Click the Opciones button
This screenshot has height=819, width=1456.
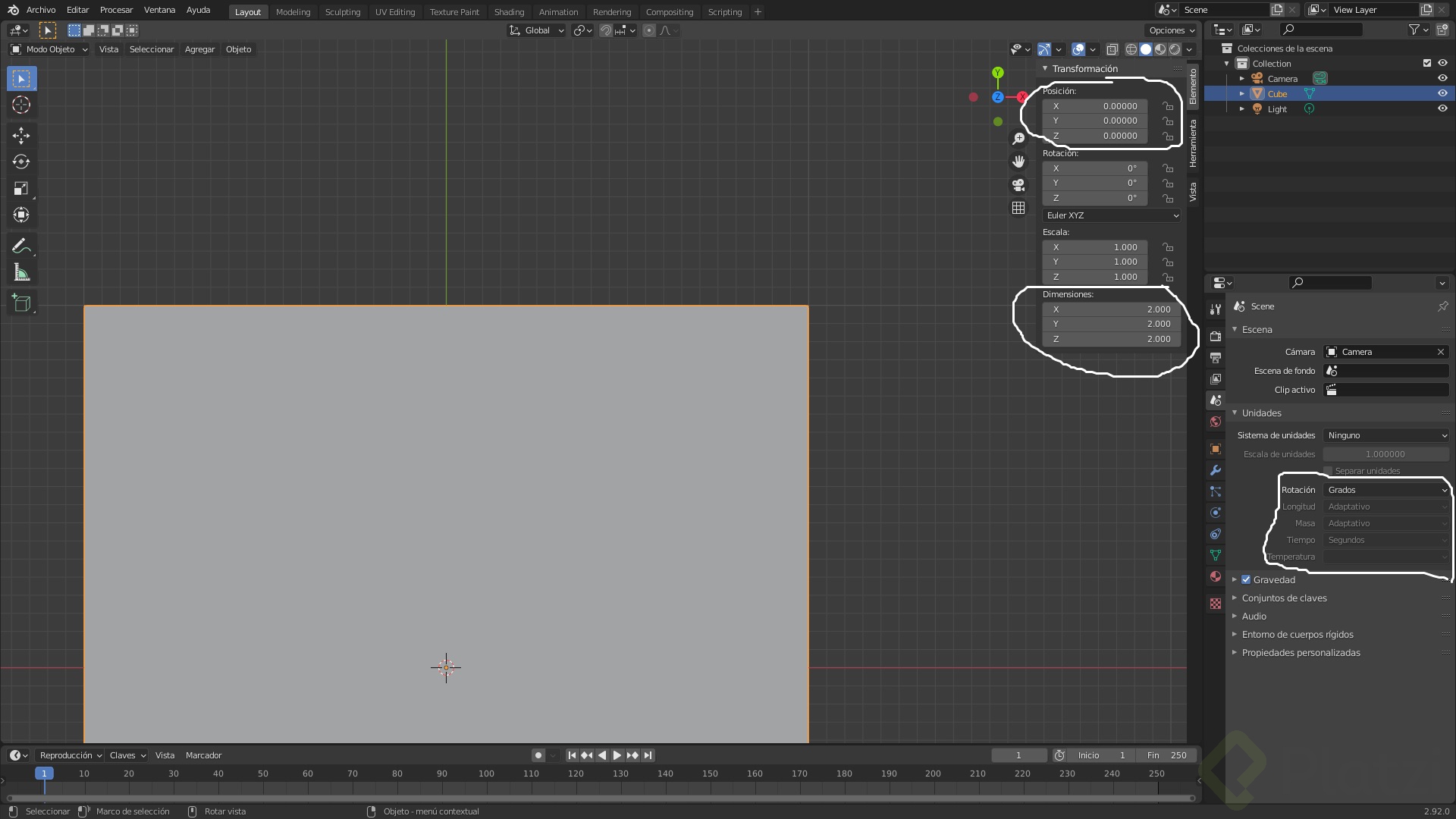point(1171,30)
